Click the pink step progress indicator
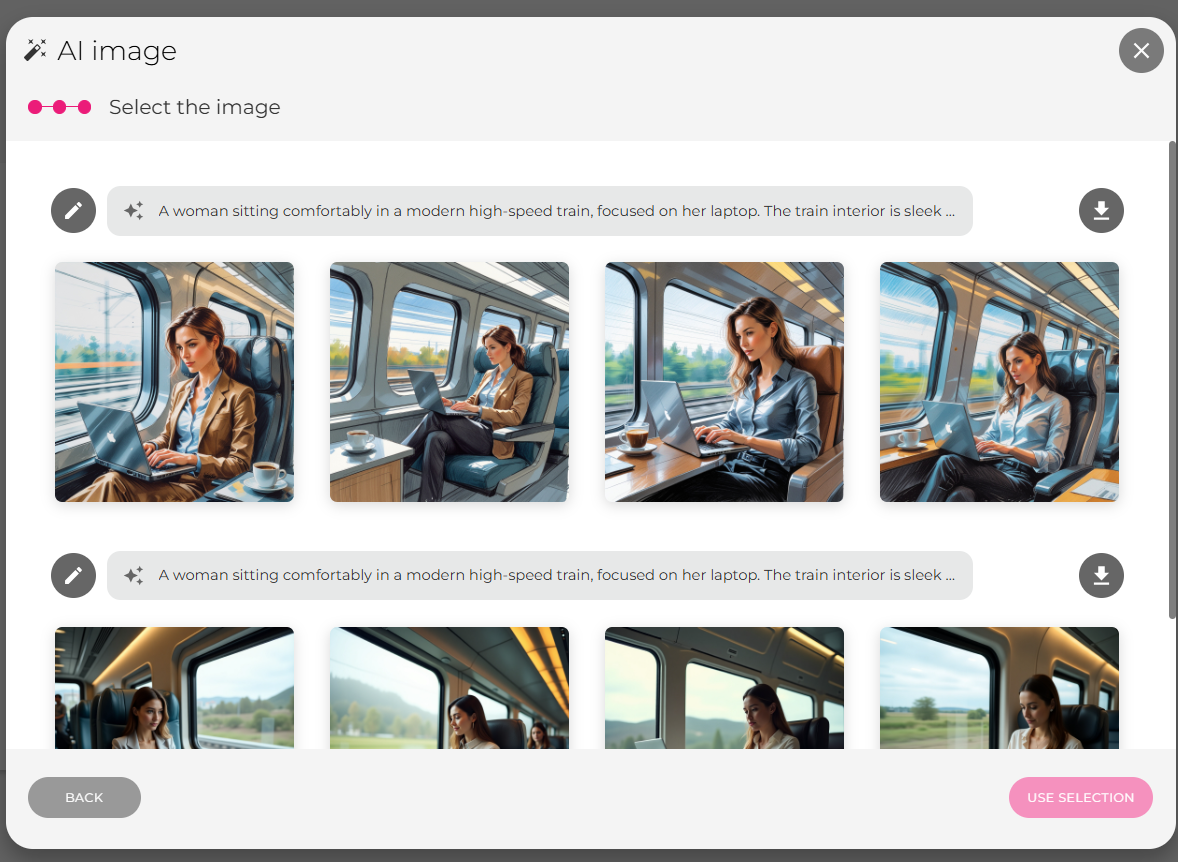Viewport: 1178px width, 862px height. (59, 107)
